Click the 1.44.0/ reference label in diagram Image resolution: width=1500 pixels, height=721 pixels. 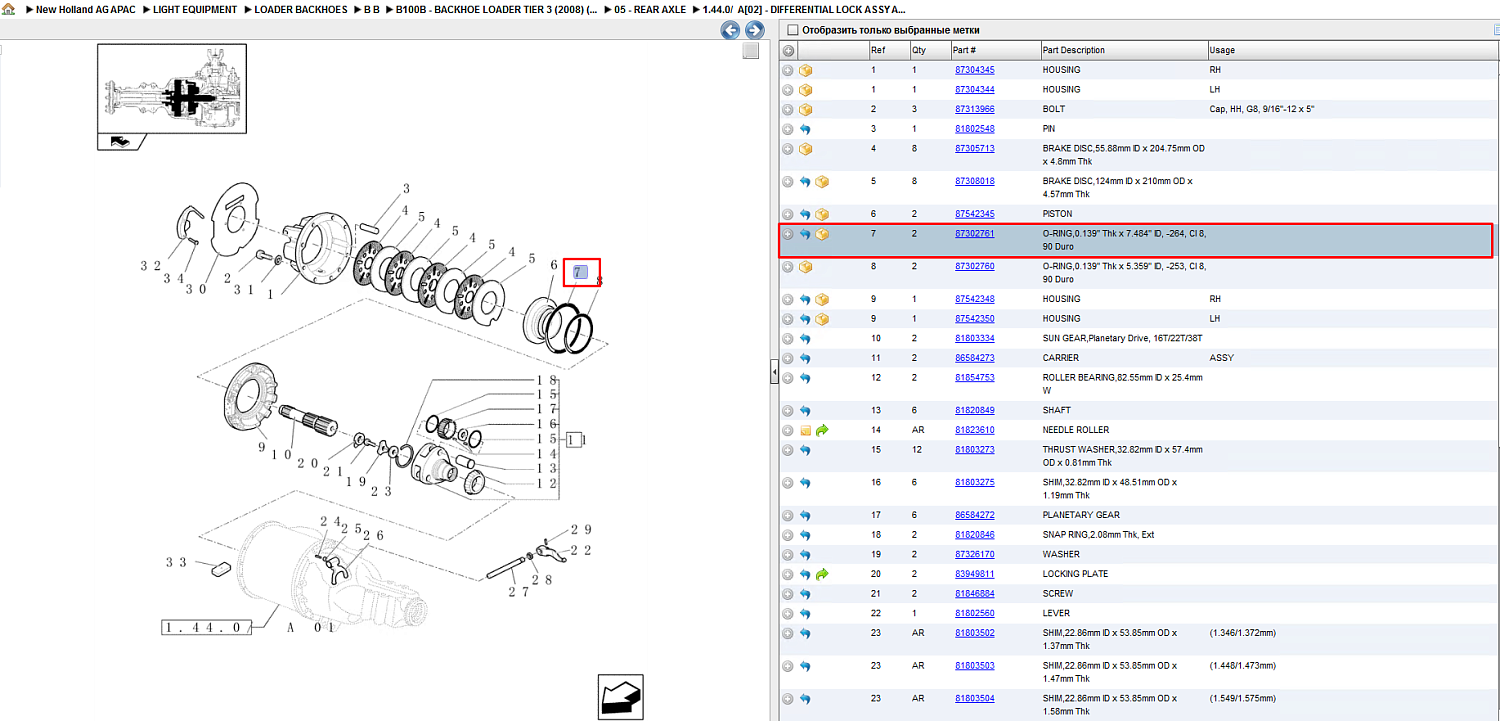(x=205, y=628)
